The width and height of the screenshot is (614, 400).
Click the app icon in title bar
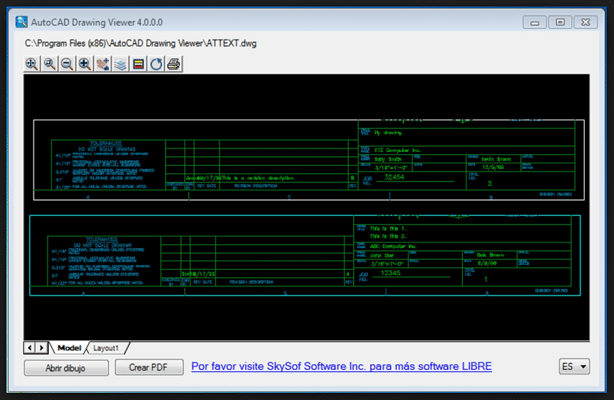click(22, 22)
